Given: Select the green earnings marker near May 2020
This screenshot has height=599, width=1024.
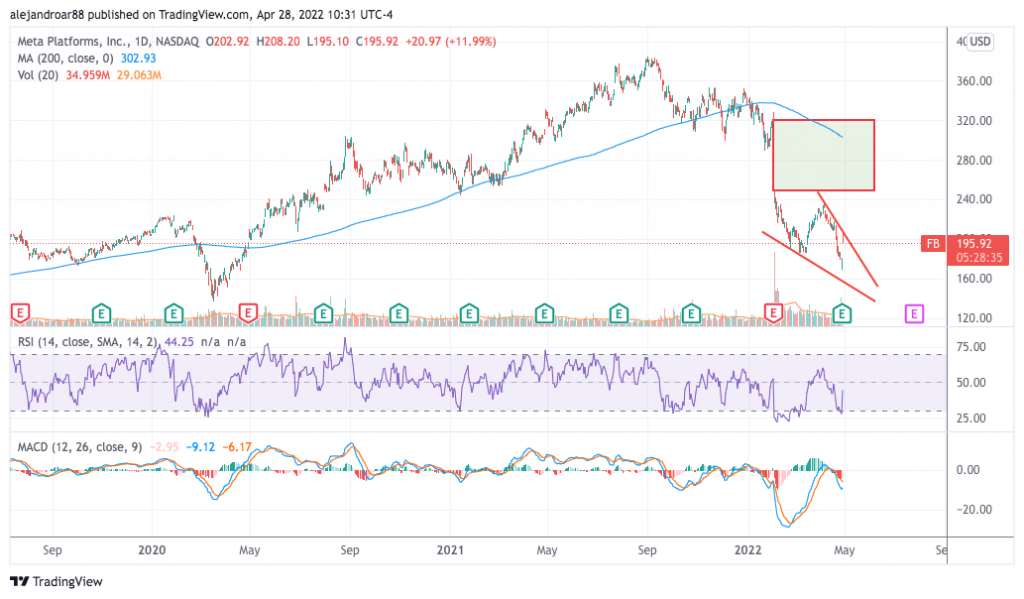Looking at the screenshot, I should pos(322,313).
